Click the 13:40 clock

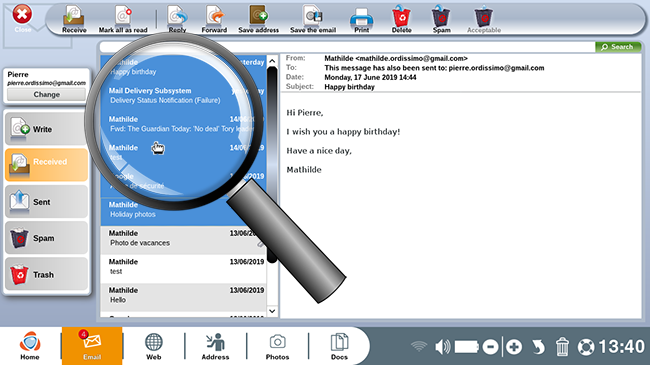click(x=621, y=346)
